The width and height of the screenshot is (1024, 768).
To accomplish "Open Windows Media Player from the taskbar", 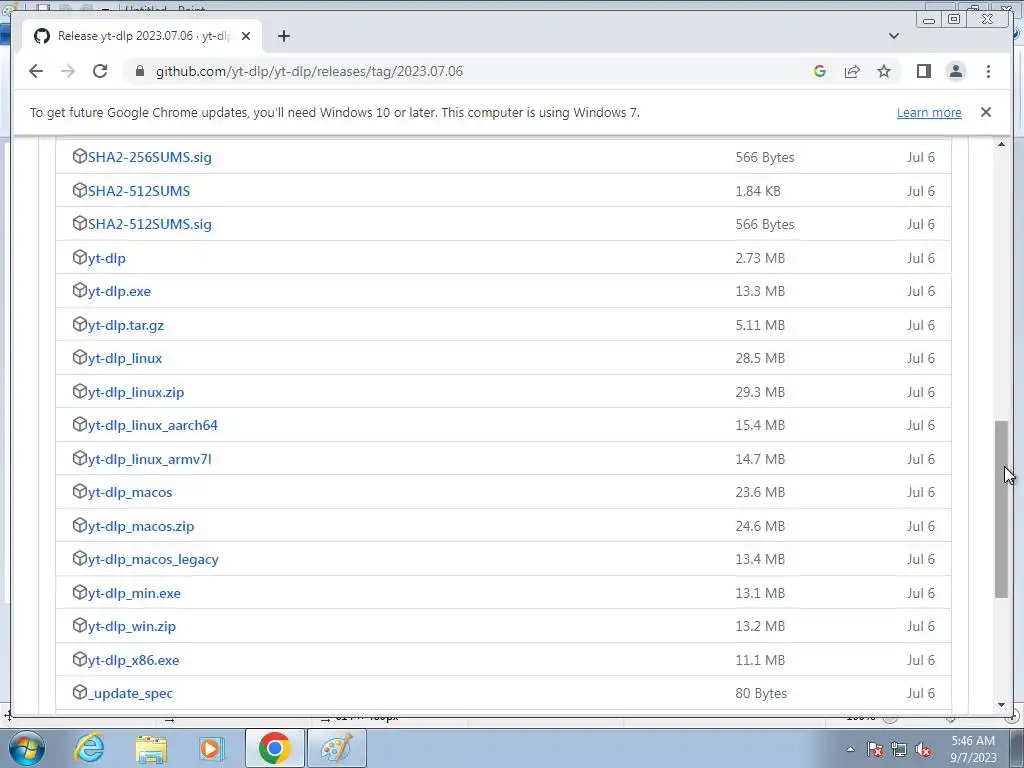I will click(x=212, y=748).
